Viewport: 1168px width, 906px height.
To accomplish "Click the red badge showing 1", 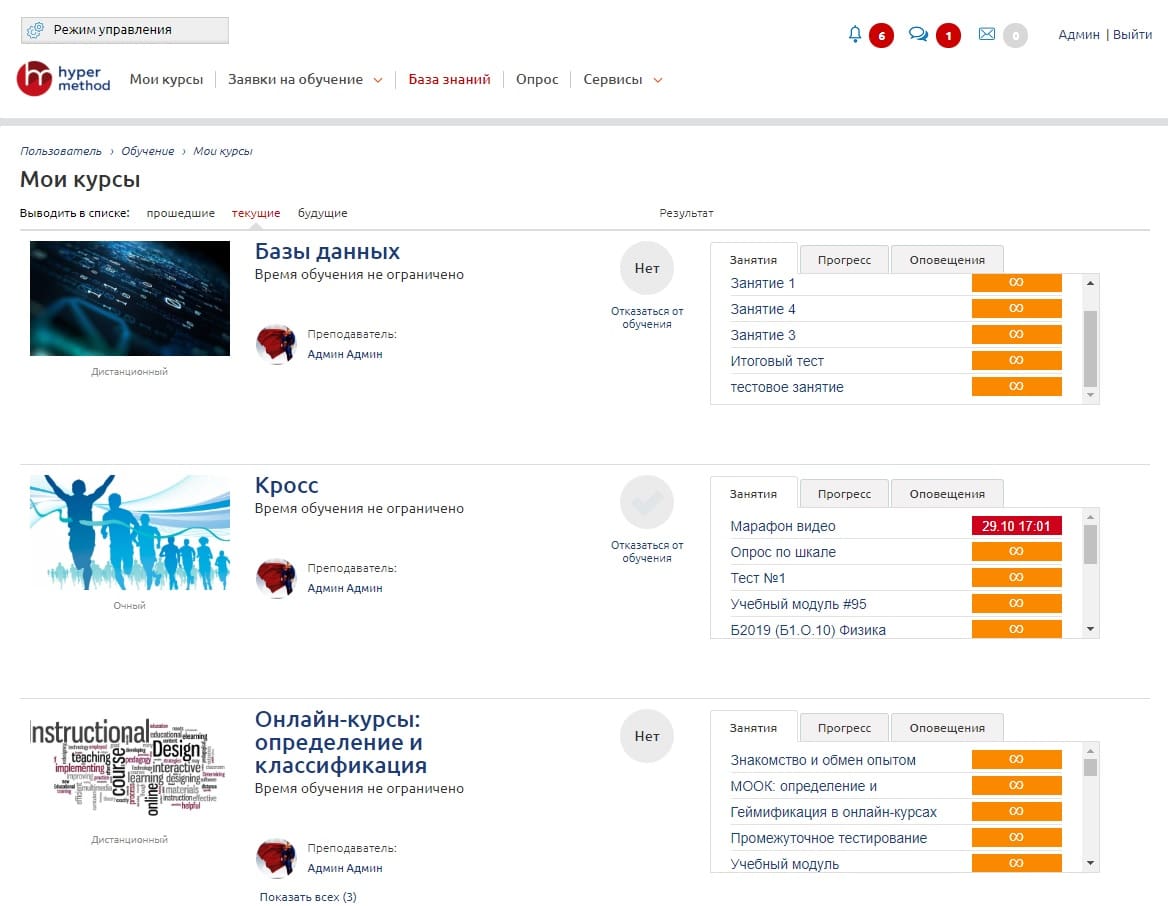I will pyautogui.click(x=948, y=35).
